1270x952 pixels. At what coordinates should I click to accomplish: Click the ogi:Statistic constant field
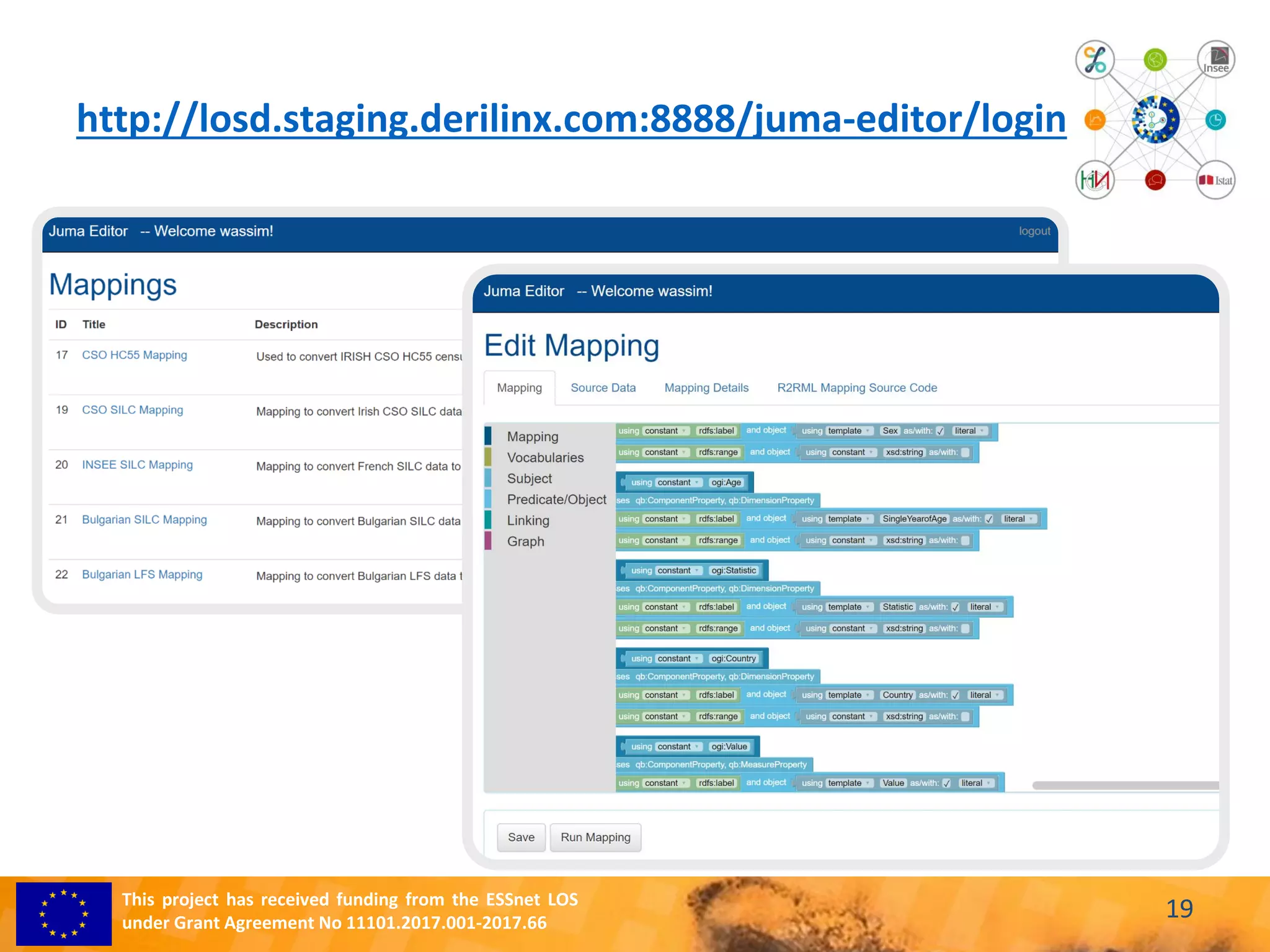point(734,571)
